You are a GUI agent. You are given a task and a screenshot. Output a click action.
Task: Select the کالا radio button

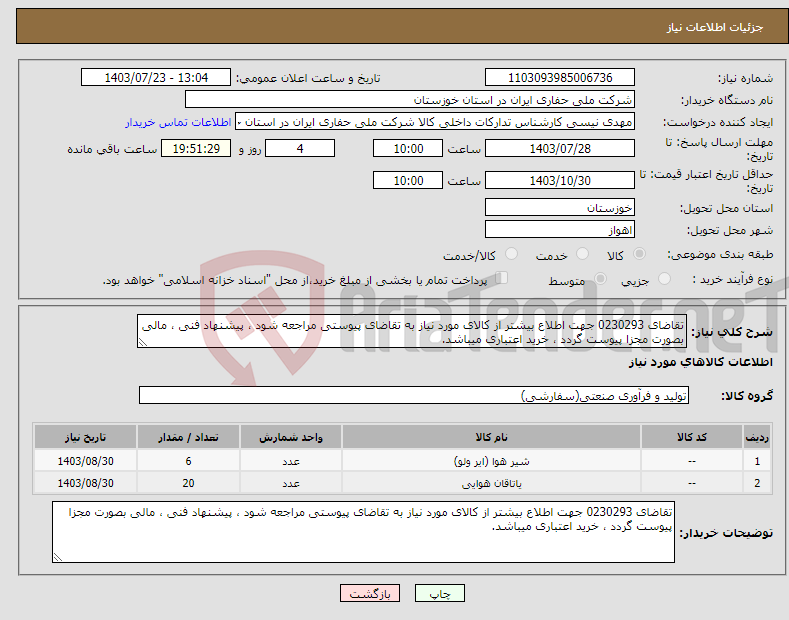tap(639, 254)
